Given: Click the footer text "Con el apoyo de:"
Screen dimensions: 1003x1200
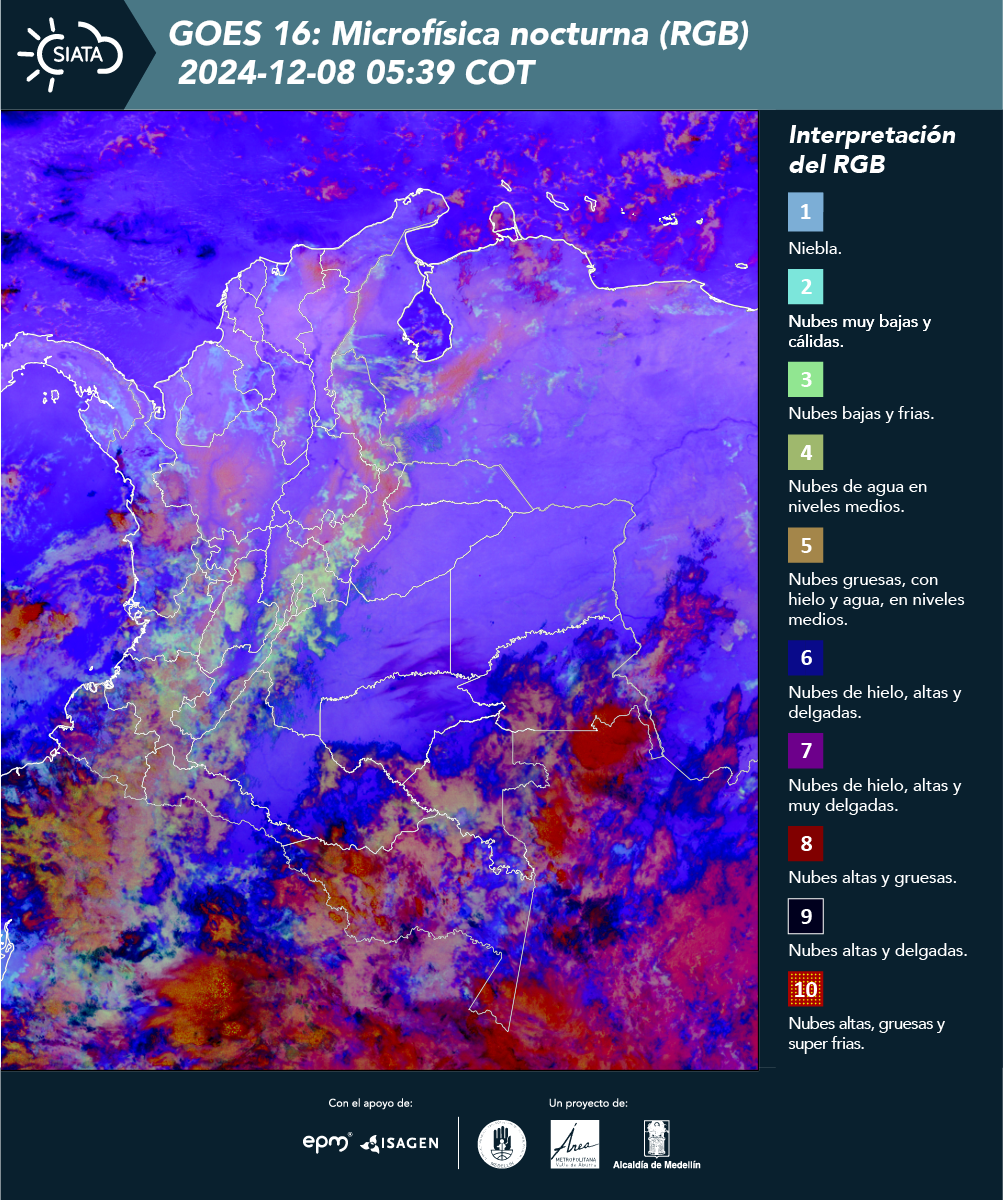Looking at the screenshot, I should (x=370, y=1103).
